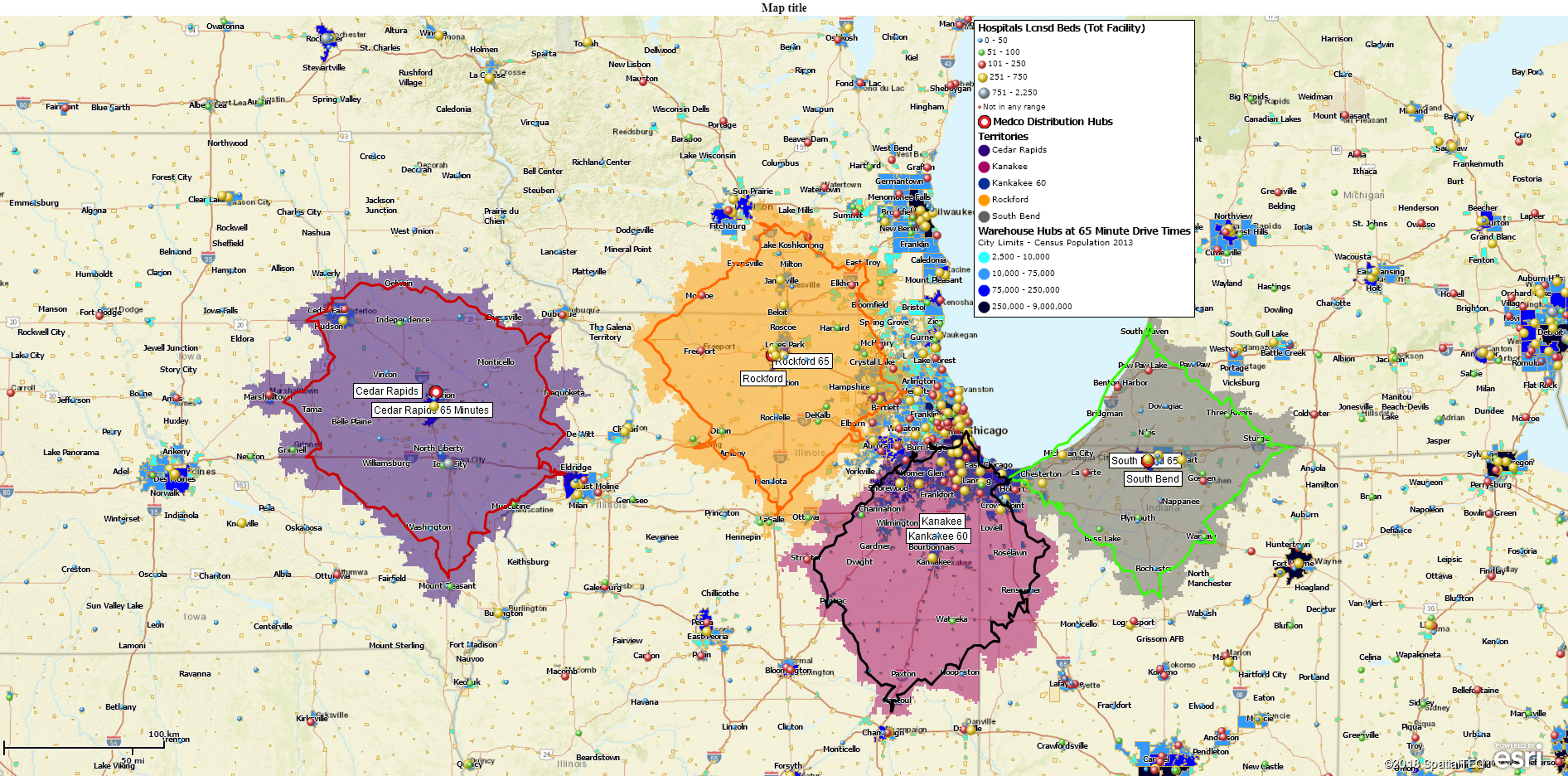Click the 'Owatonna' city label
This screenshot has height=776, width=1568.
(x=225, y=26)
